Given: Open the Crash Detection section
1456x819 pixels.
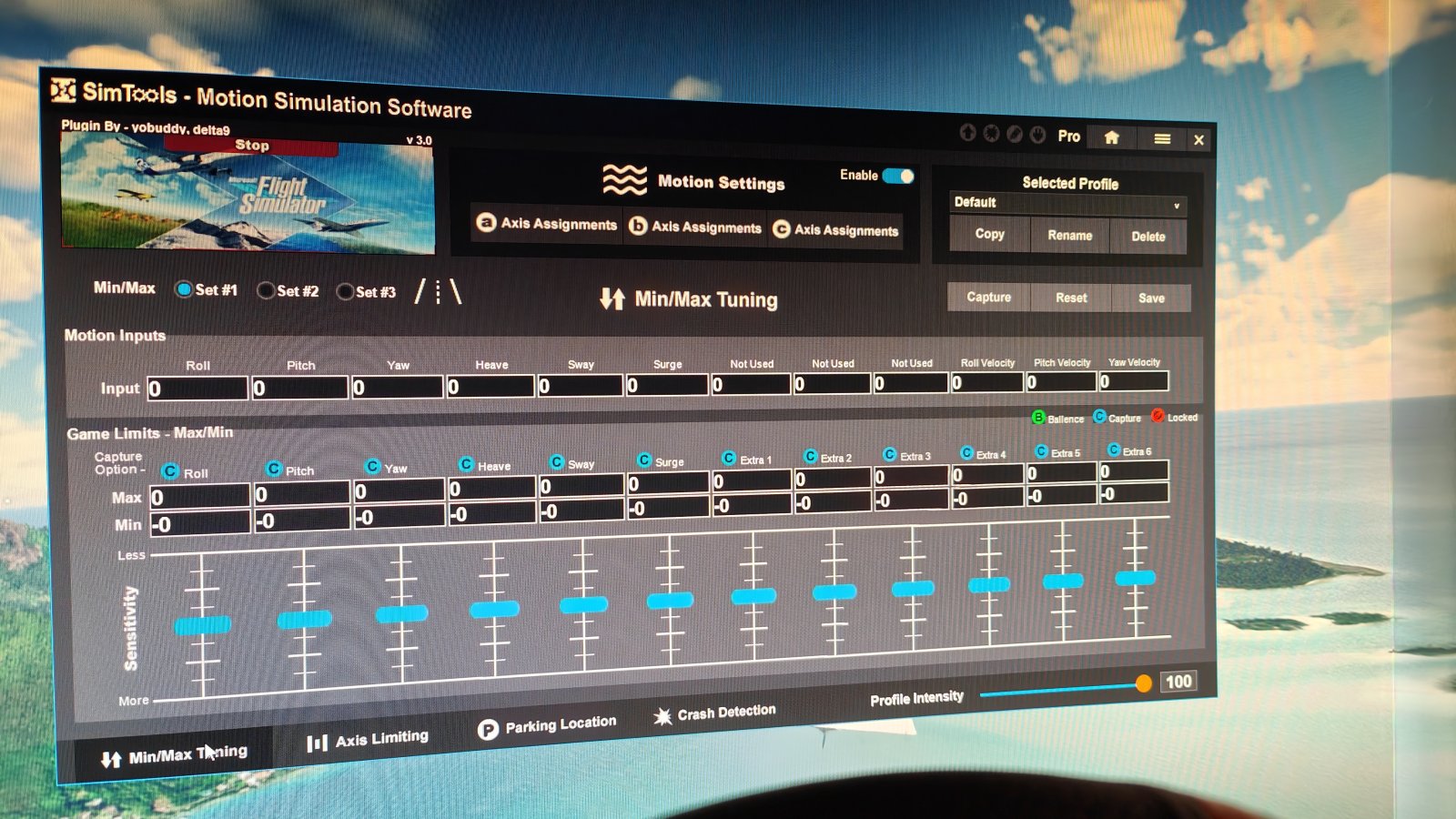Looking at the screenshot, I should (714, 714).
